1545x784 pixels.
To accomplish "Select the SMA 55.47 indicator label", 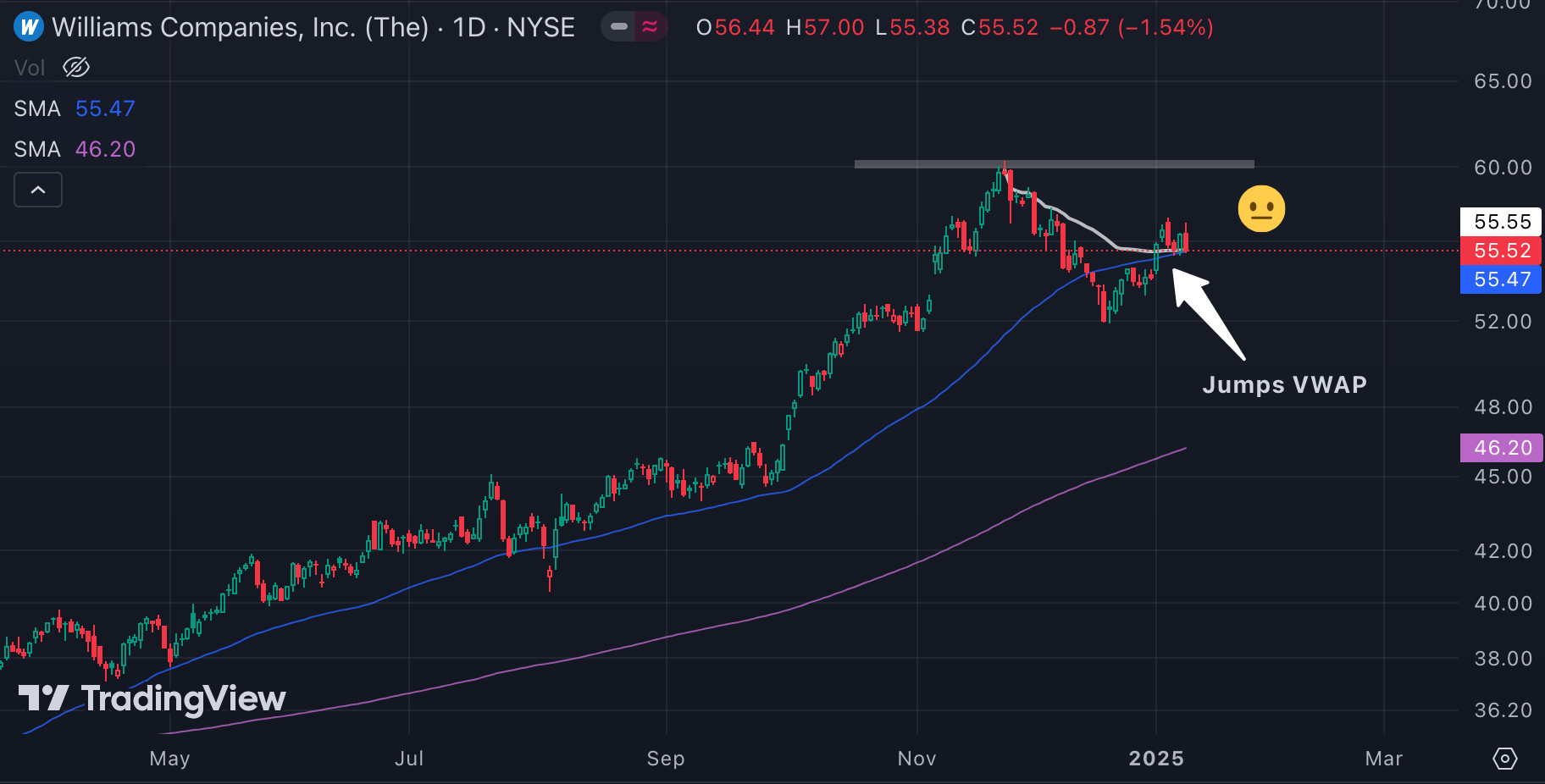I will tap(75, 108).
